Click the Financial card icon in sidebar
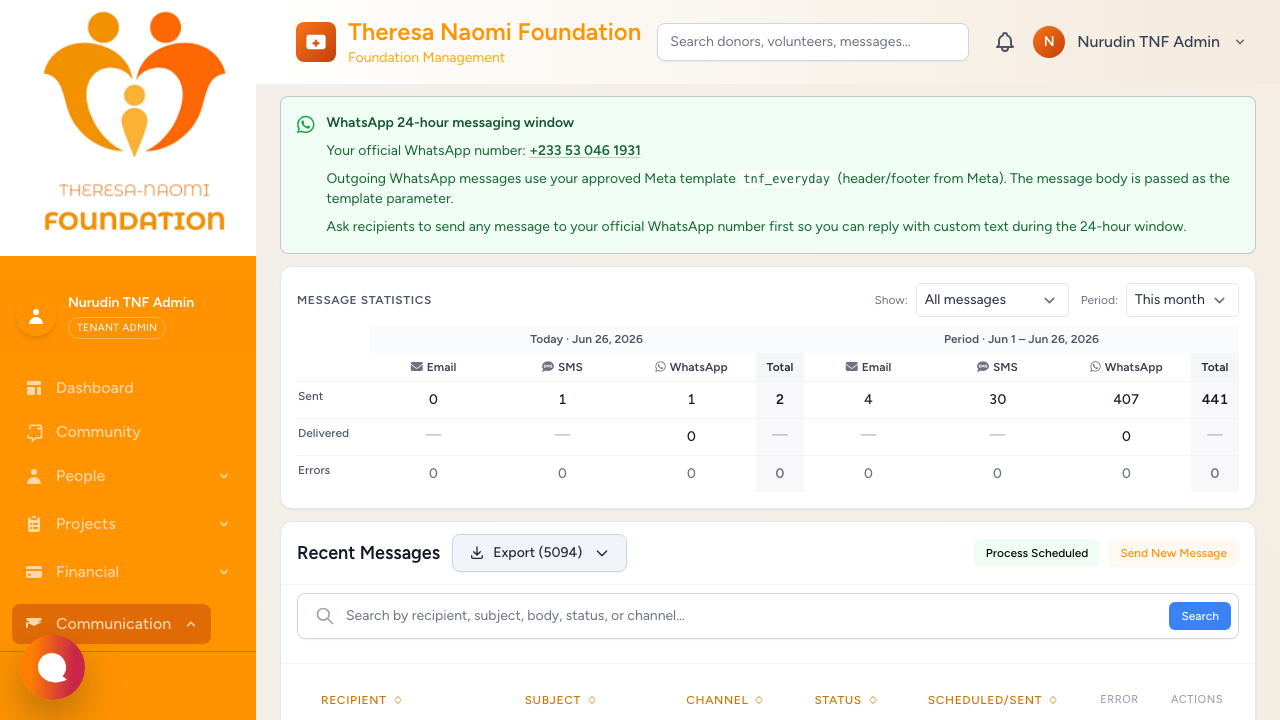 coord(35,572)
